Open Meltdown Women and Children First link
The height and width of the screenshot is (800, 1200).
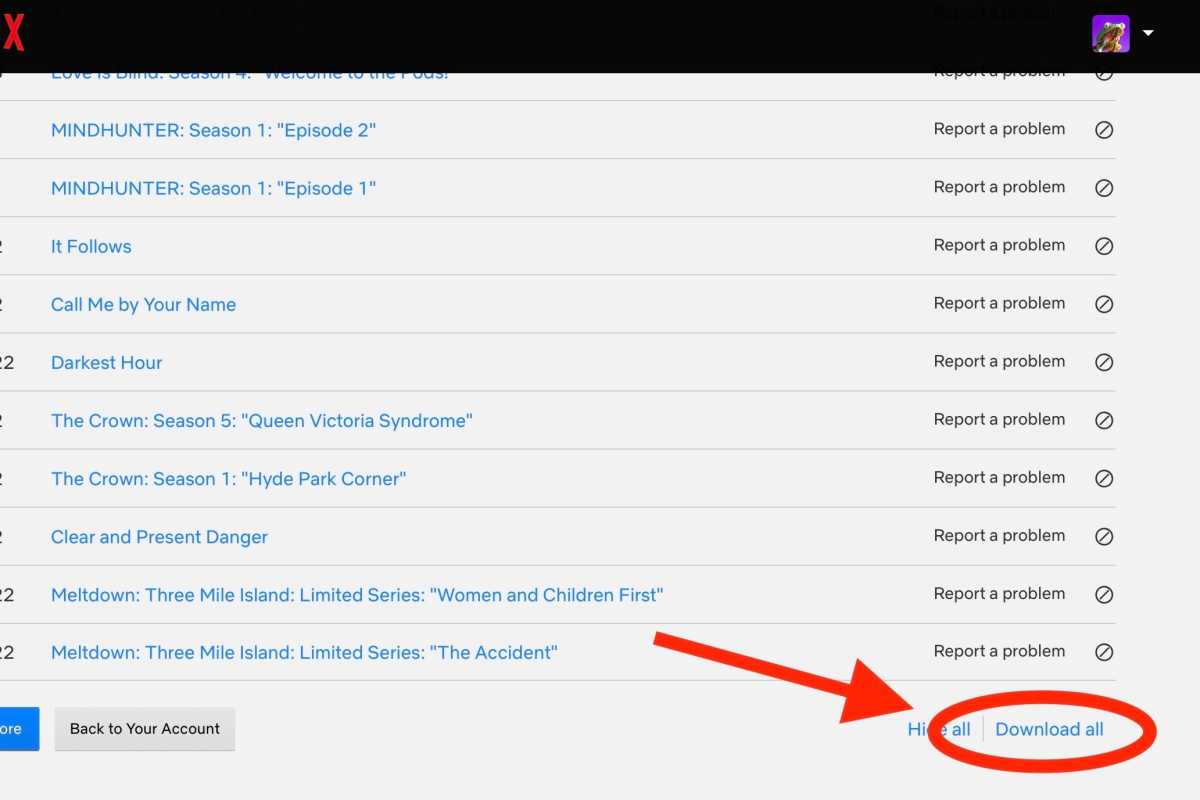(x=357, y=594)
